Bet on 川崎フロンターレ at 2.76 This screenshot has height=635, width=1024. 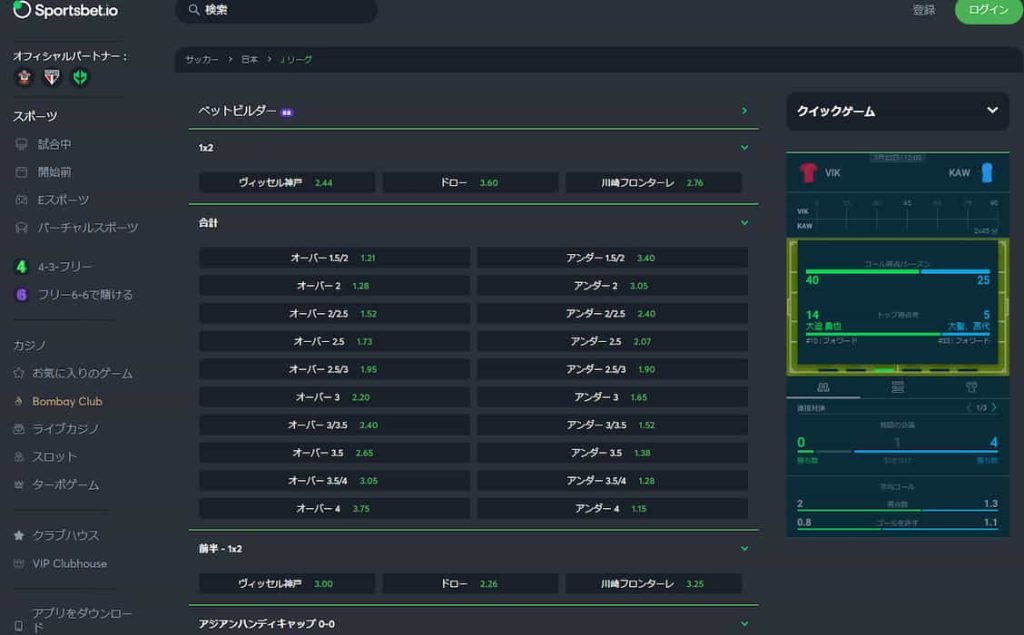tap(653, 182)
